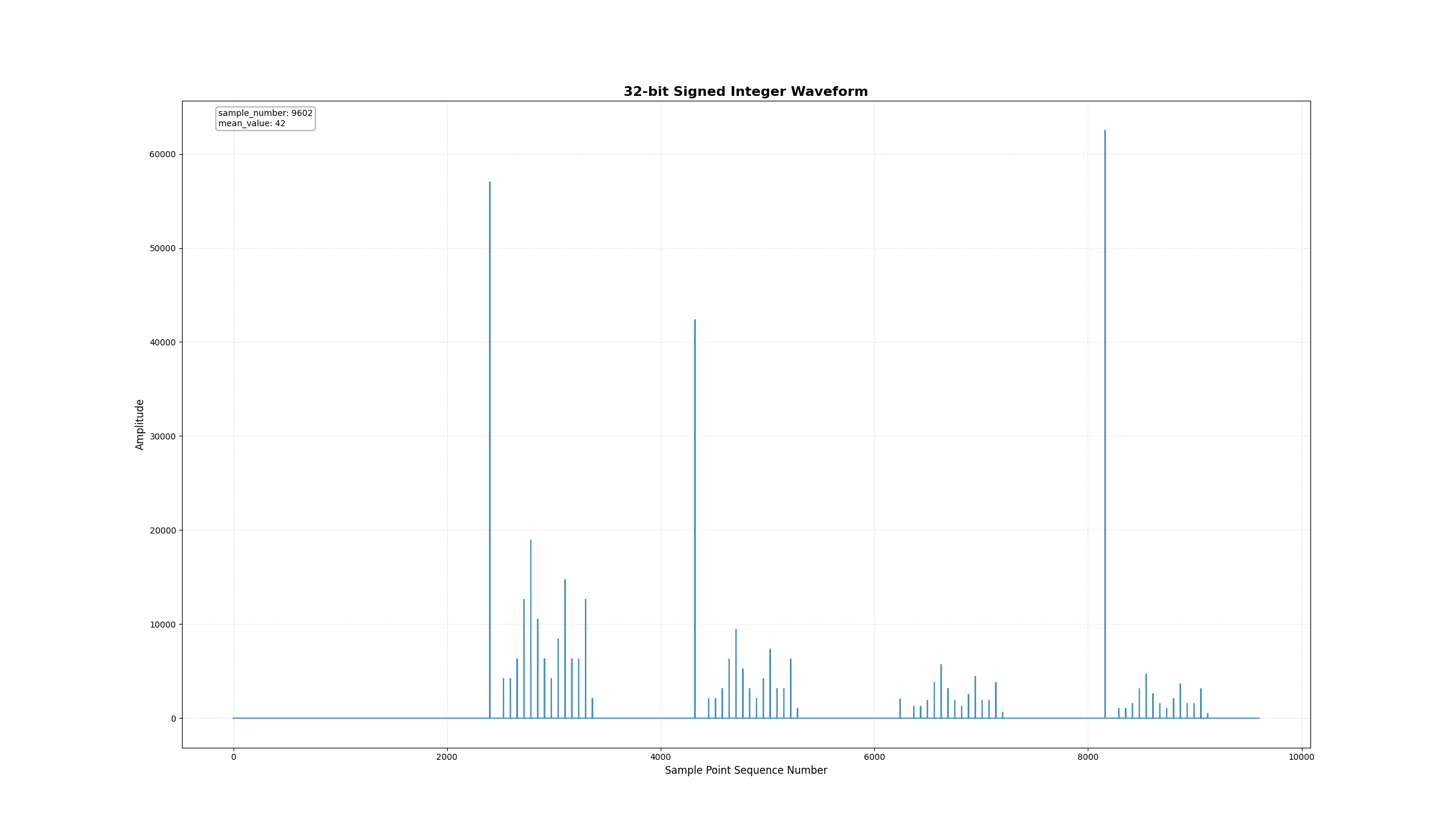This screenshot has height=840, width=1456.
Task: Click the 6000 x-axis tick label
Action: pyautogui.click(x=874, y=757)
